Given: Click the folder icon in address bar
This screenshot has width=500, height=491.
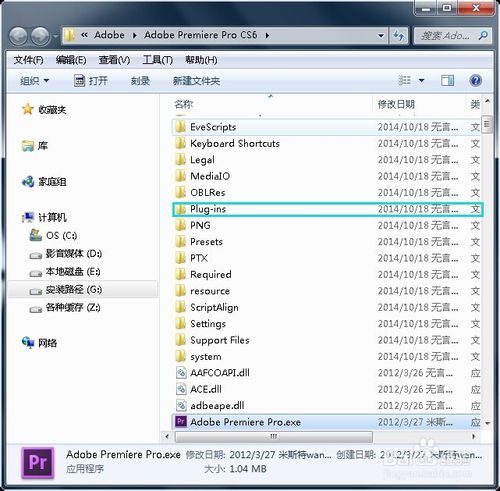Looking at the screenshot, I should [70, 35].
